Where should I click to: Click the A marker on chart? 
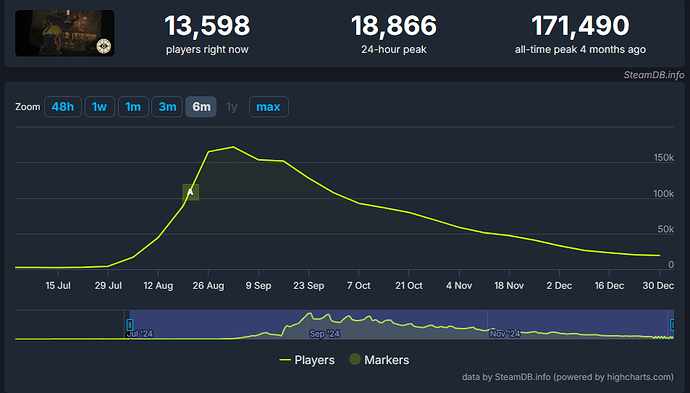click(x=191, y=192)
